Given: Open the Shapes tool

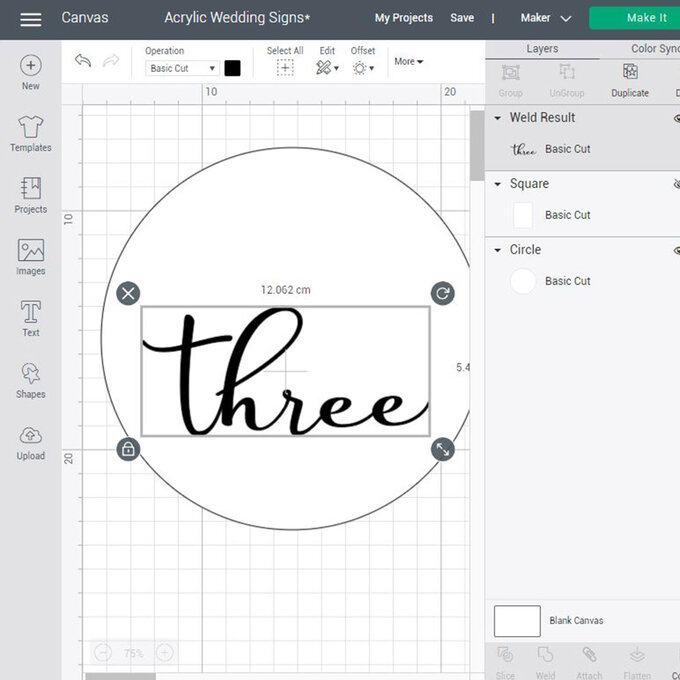Looking at the screenshot, I should (x=31, y=380).
